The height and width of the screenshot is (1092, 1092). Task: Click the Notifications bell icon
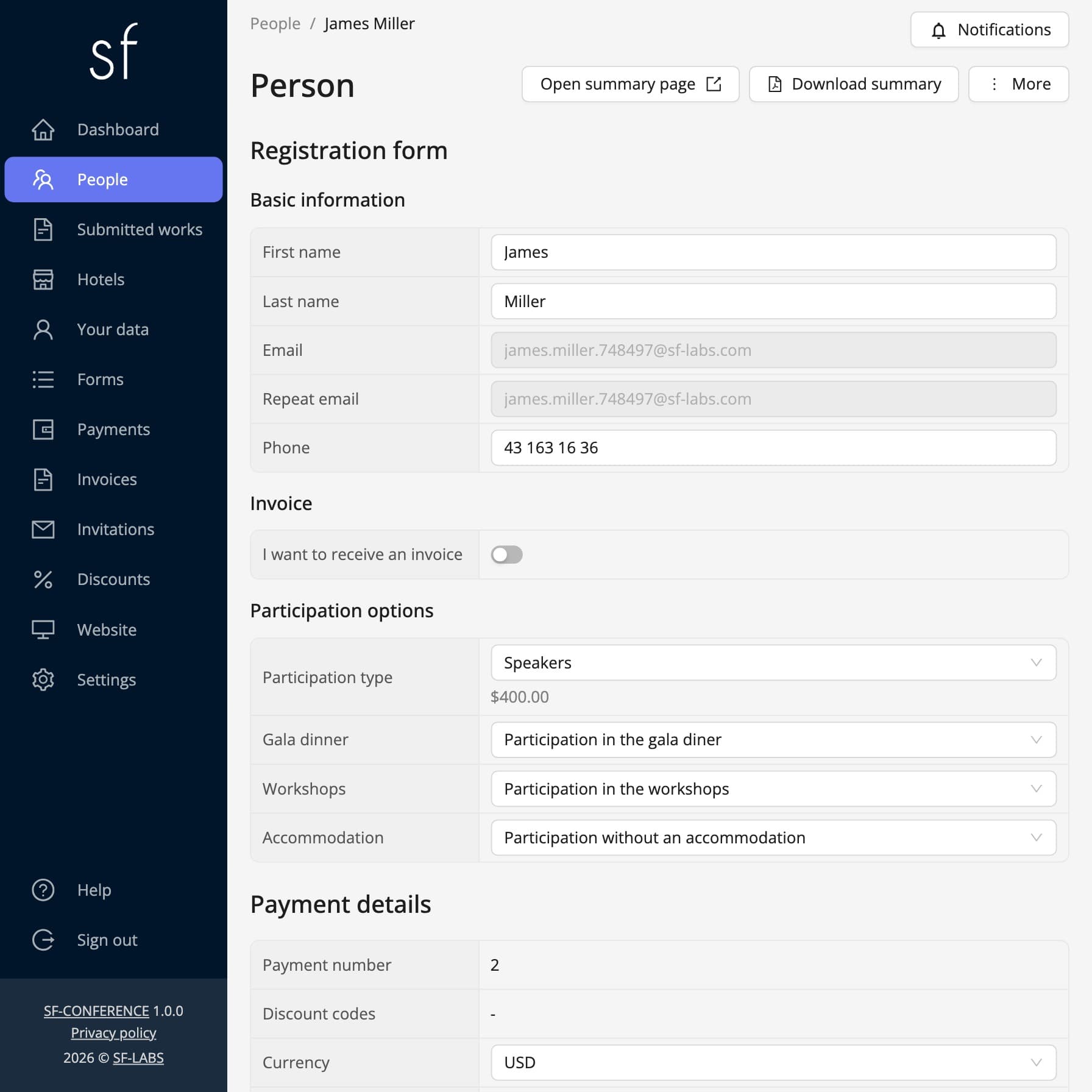click(938, 30)
